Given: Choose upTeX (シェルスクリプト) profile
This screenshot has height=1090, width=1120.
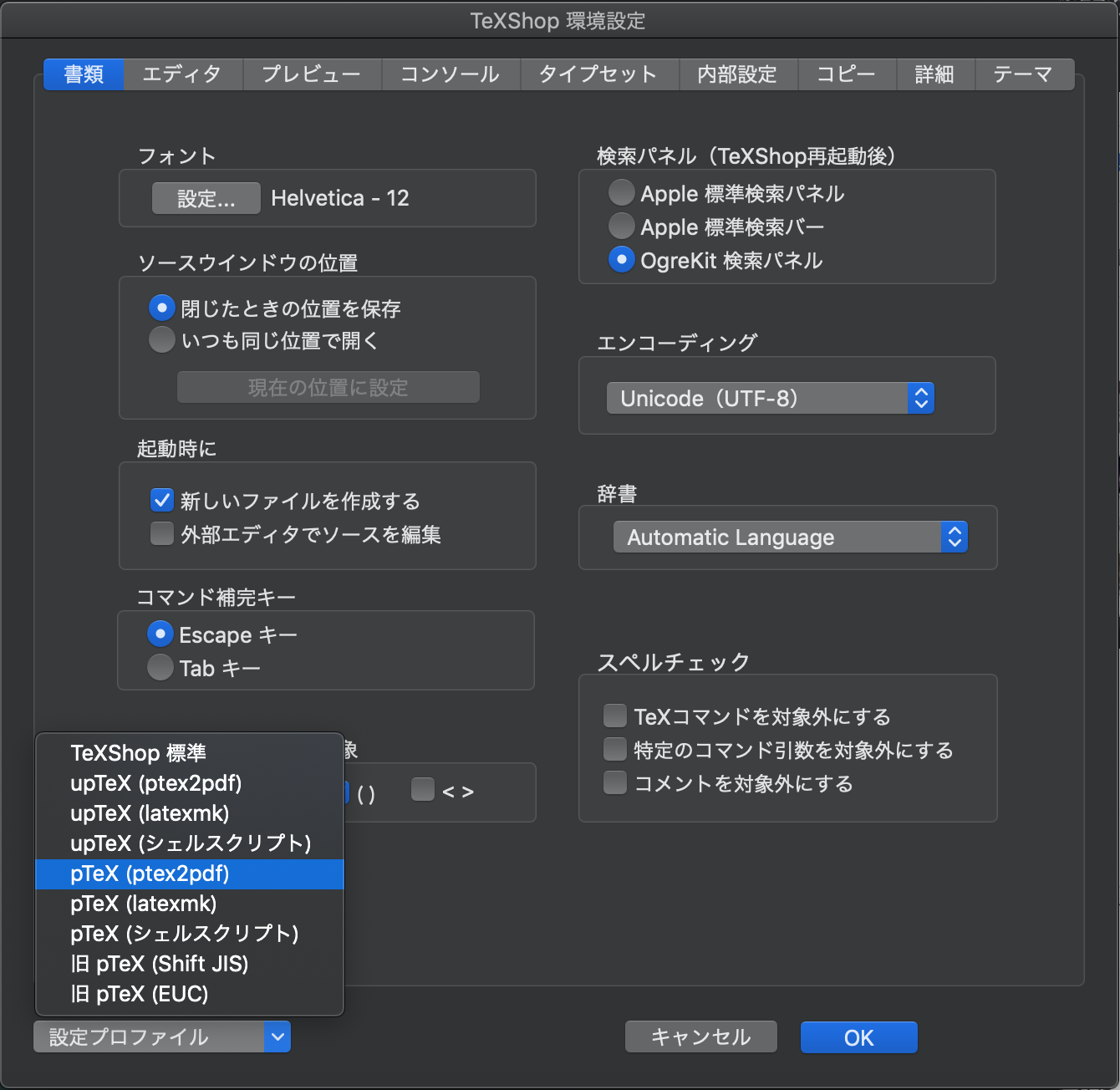Looking at the screenshot, I should [190, 843].
